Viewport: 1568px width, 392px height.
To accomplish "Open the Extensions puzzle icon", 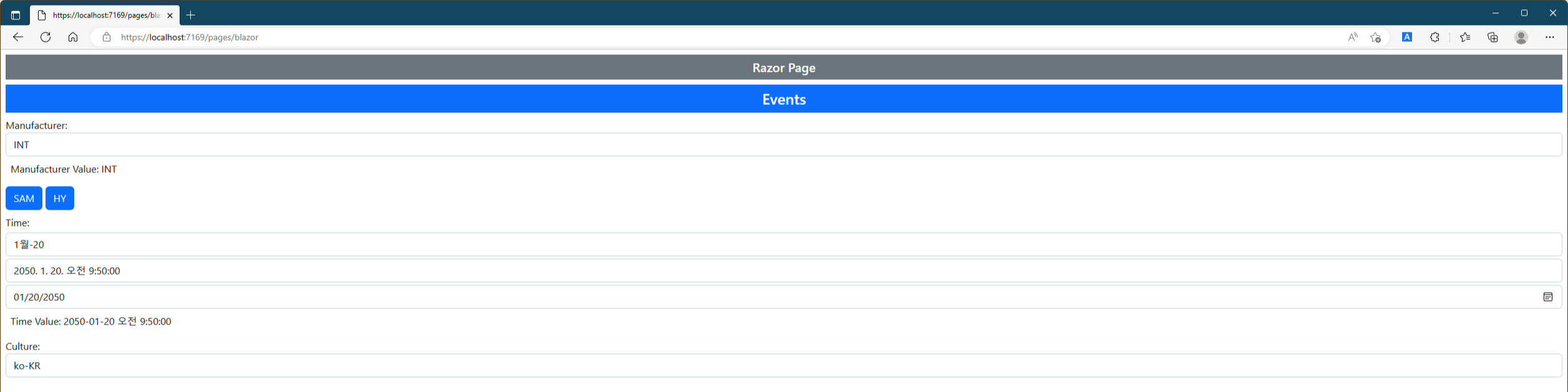I will 1435,37.
